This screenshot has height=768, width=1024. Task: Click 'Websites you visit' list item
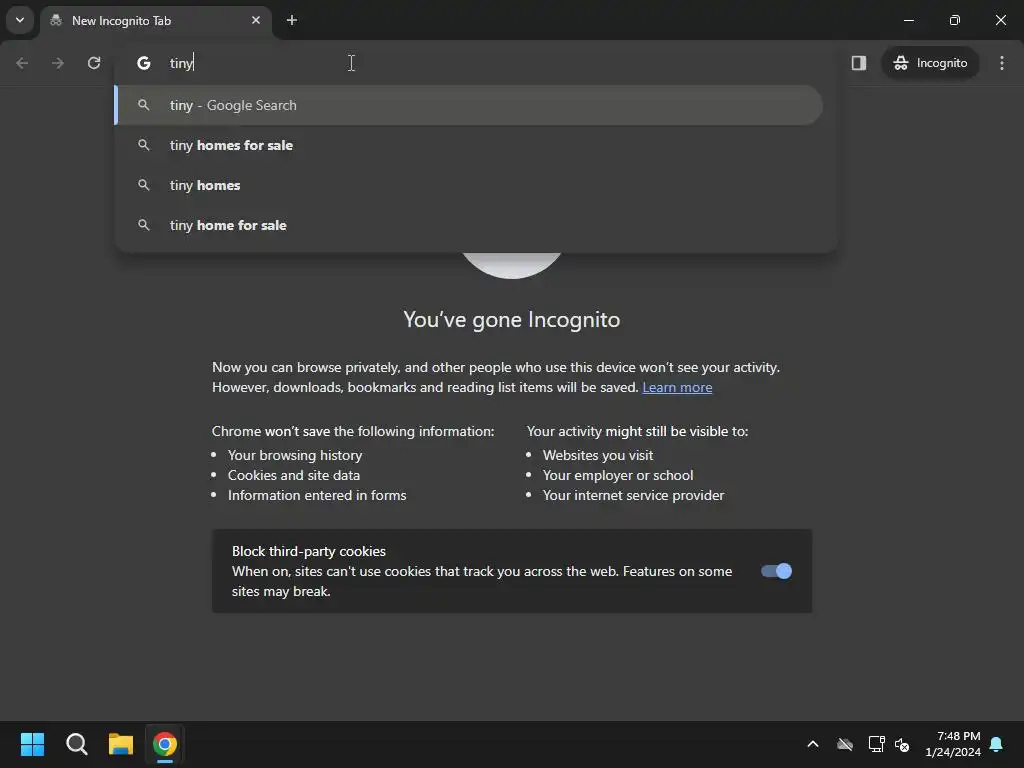point(598,455)
